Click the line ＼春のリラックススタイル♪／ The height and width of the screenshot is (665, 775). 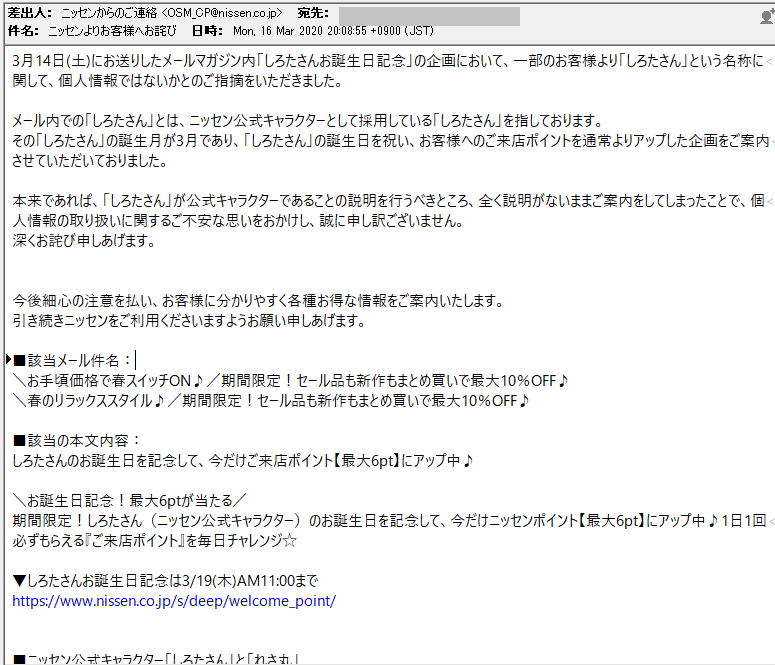[x=271, y=400]
